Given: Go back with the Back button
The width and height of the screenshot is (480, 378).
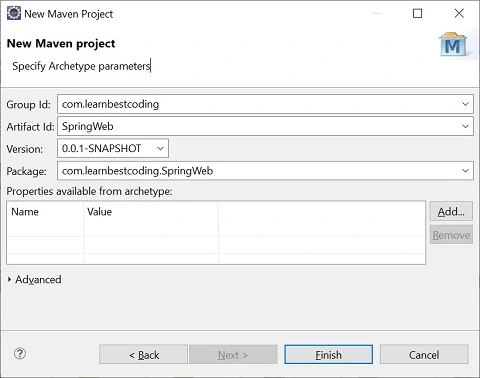Looking at the screenshot, I should 143,354.
